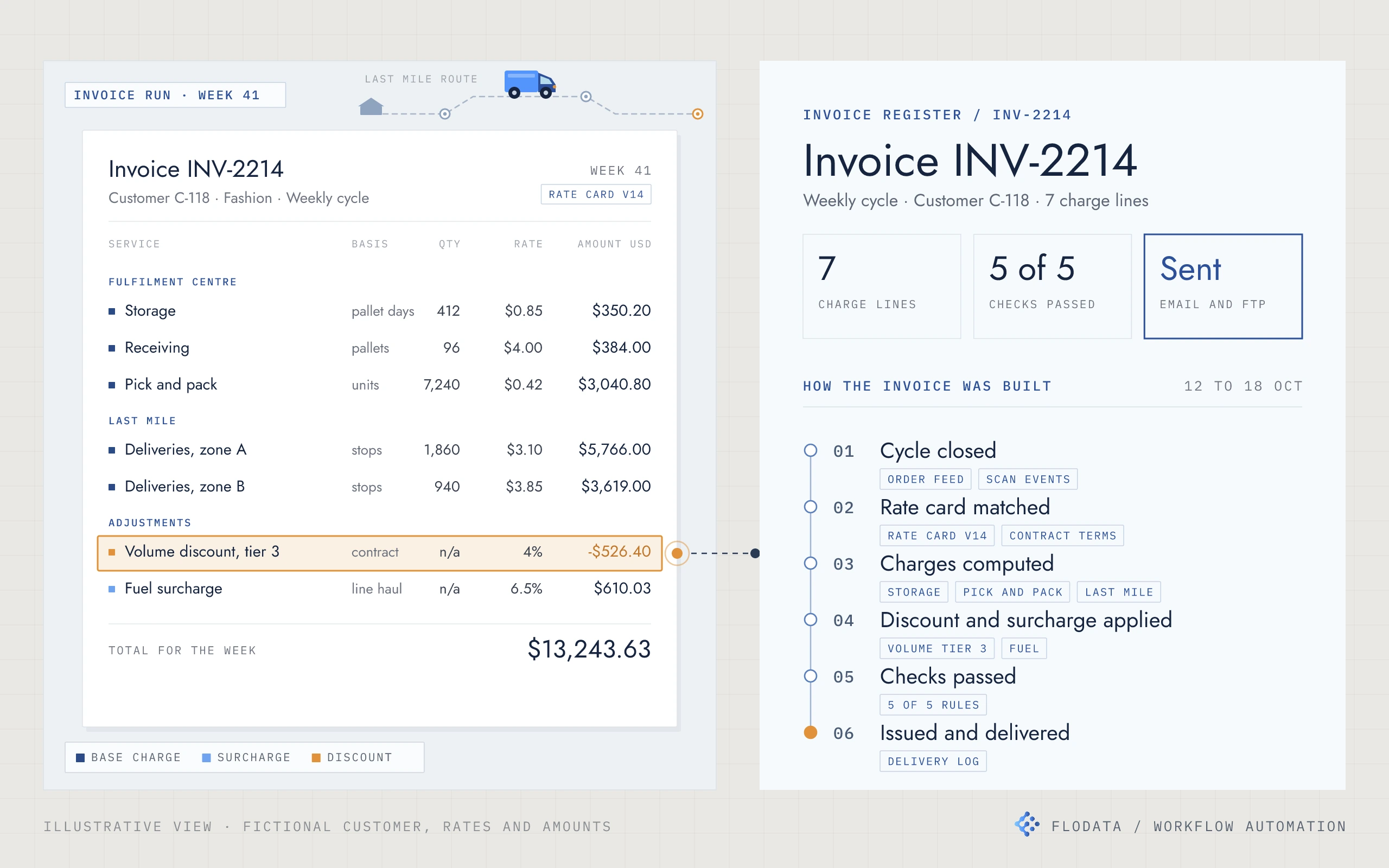
Task: Click the warehouse house icon at route start
Action: 371,106
